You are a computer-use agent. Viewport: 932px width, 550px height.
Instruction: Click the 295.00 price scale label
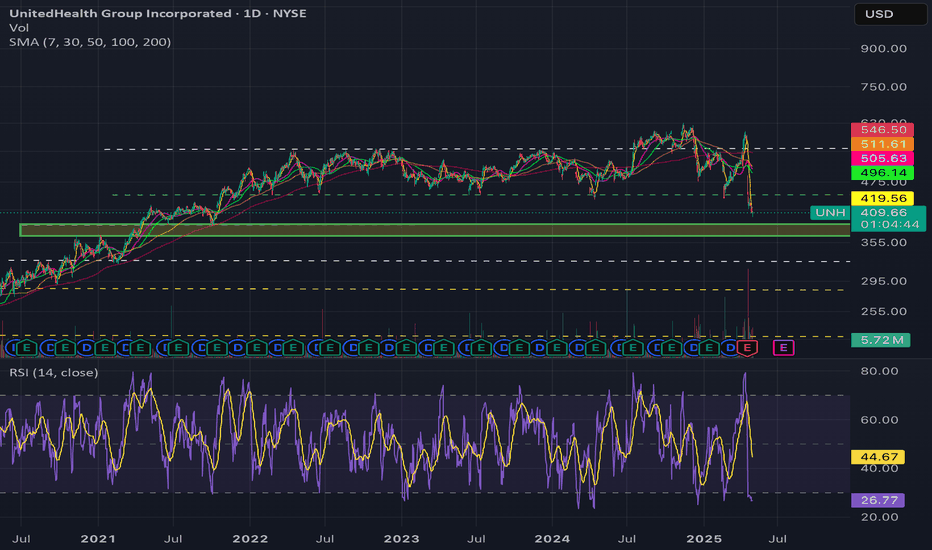tap(883, 281)
